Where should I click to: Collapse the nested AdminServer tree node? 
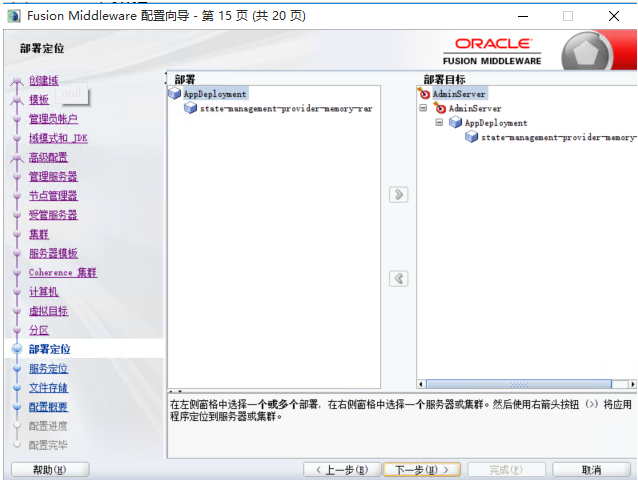click(423, 108)
